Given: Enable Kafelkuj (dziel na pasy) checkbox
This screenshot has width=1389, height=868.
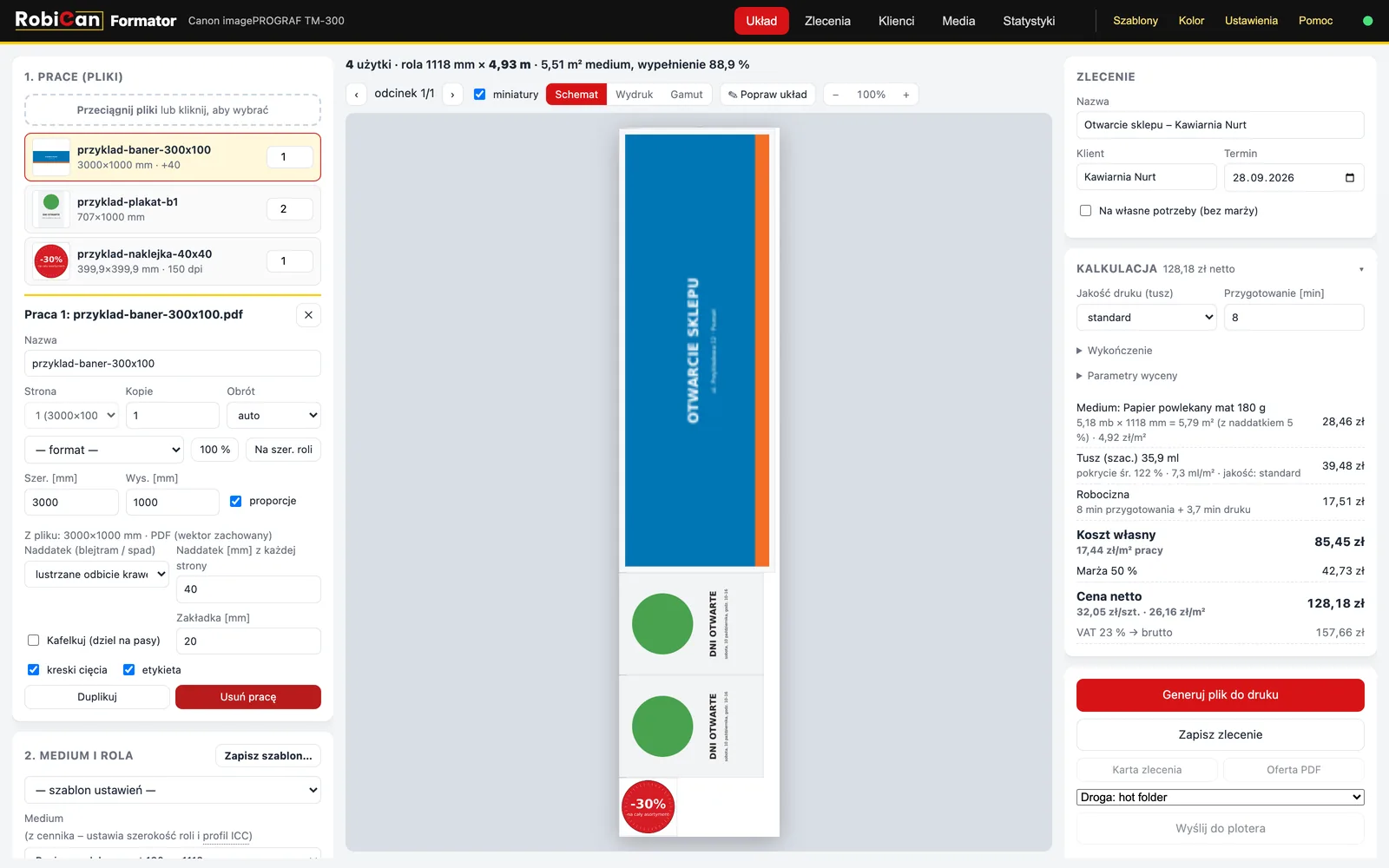Looking at the screenshot, I should pyautogui.click(x=34, y=641).
